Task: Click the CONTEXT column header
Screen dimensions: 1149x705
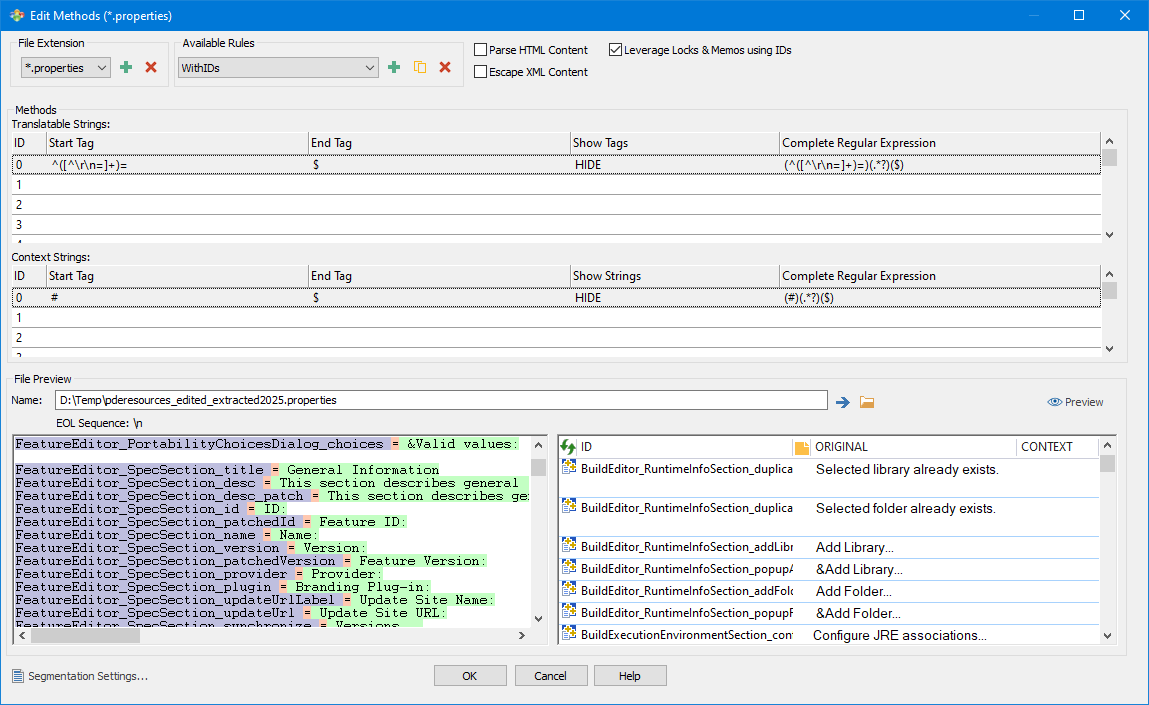Action: 1047,447
